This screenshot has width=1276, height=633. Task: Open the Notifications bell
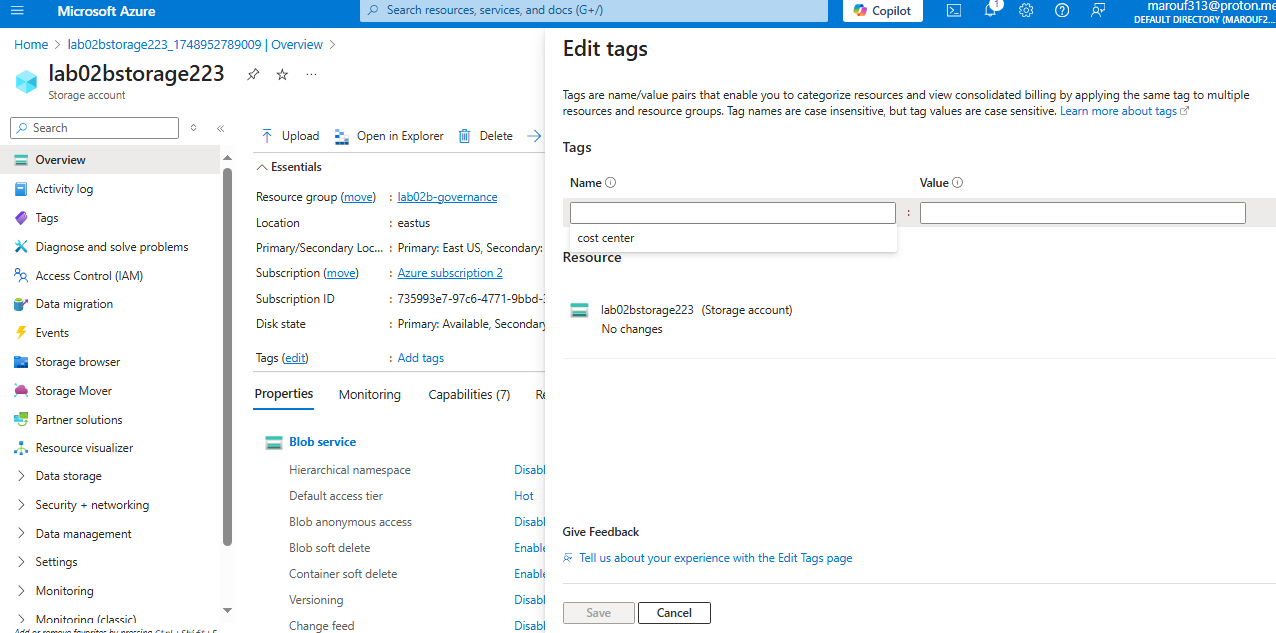[x=990, y=11]
